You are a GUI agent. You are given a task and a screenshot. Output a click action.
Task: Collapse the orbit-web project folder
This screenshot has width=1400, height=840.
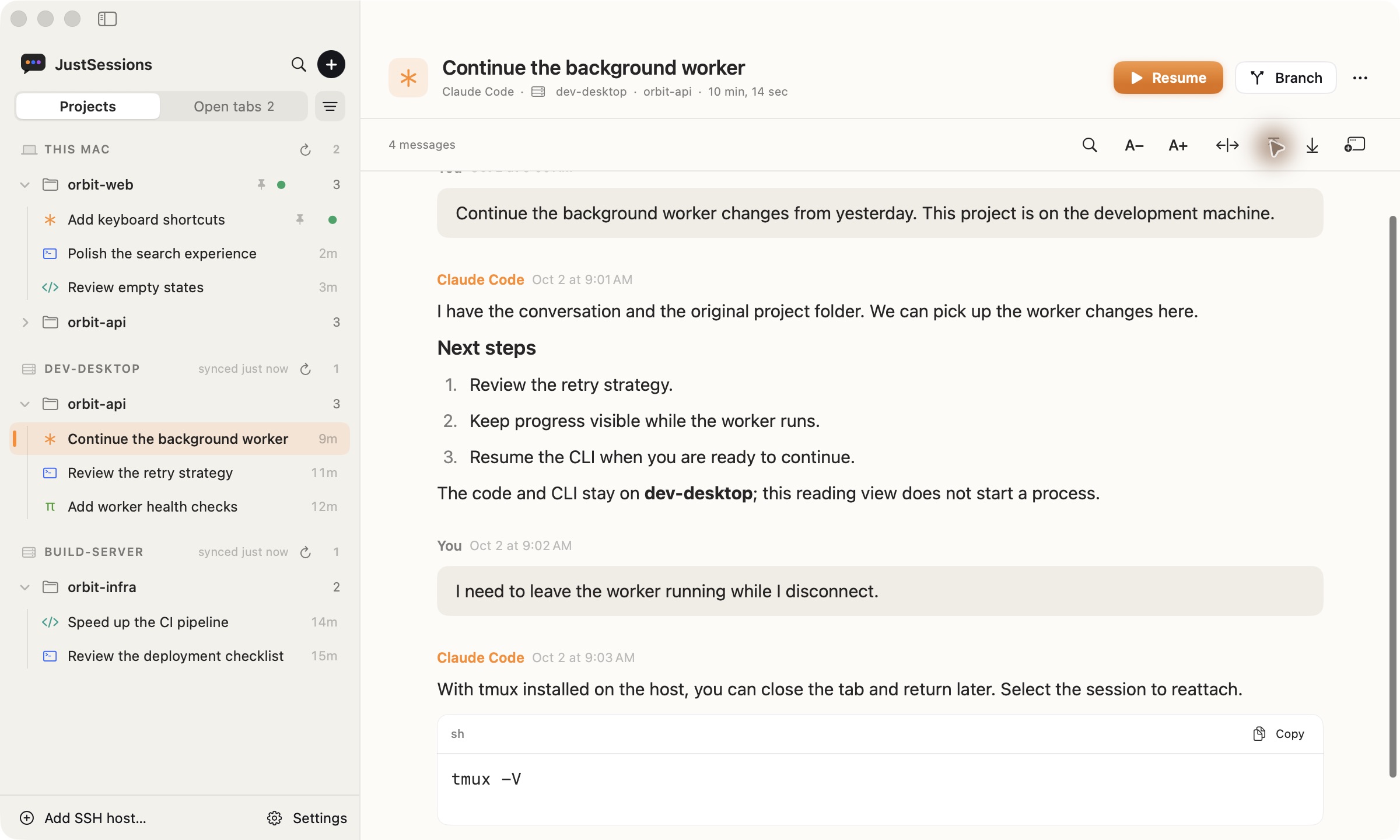coord(25,185)
